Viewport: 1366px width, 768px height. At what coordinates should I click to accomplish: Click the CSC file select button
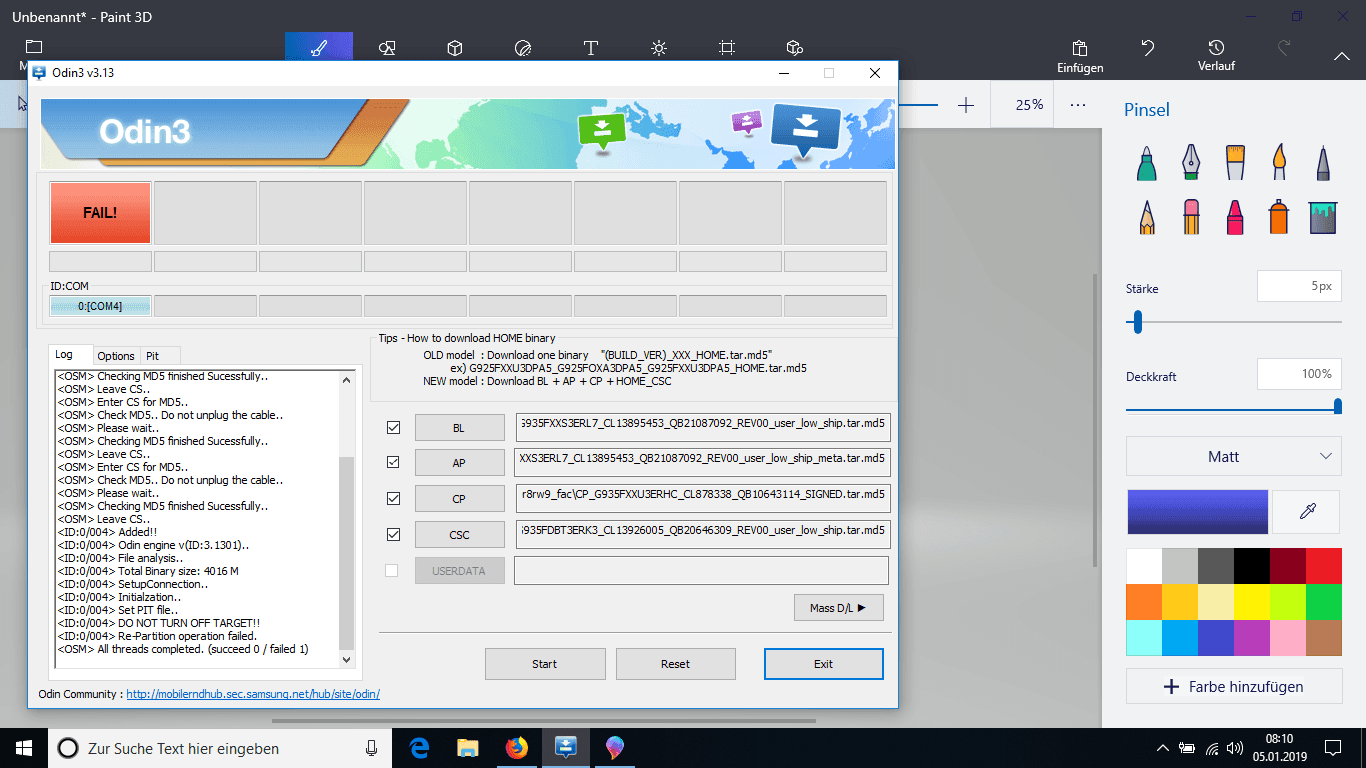pyautogui.click(x=459, y=534)
